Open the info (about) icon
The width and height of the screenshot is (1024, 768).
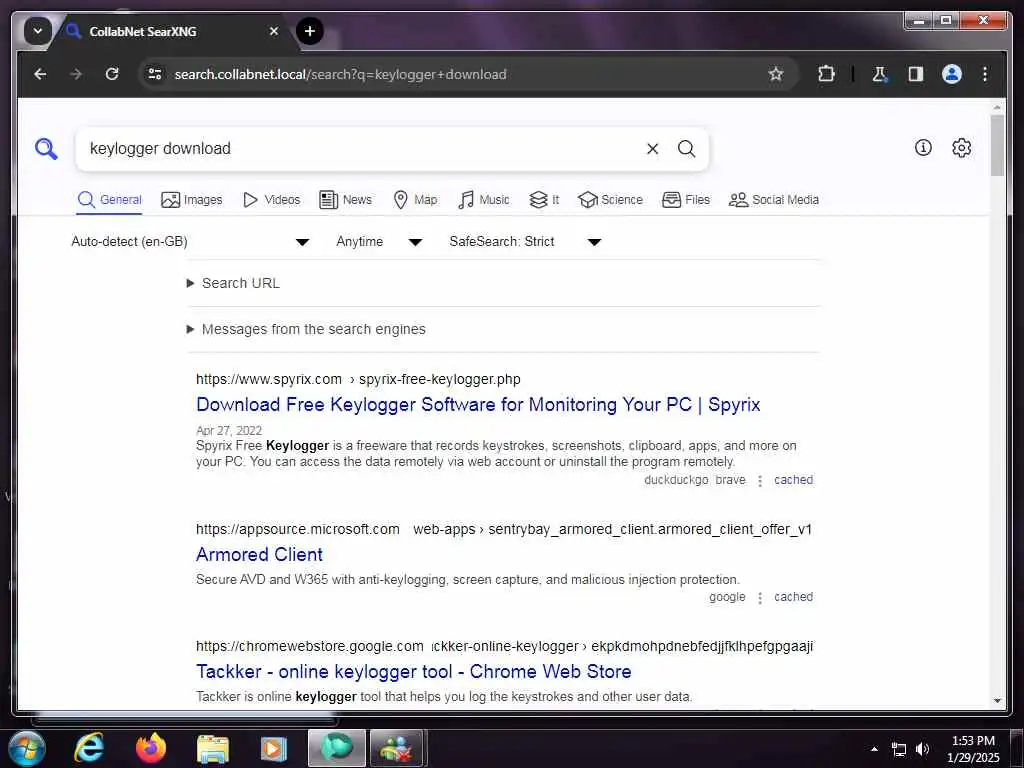(x=923, y=148)
